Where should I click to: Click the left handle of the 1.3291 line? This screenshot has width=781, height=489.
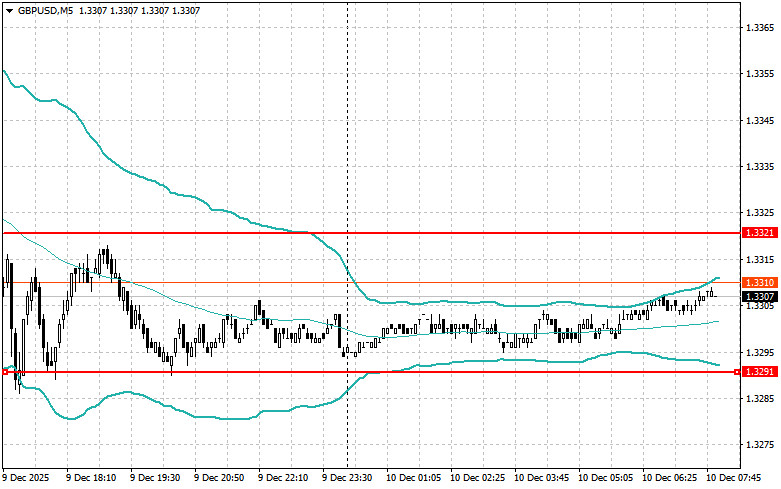5,371
